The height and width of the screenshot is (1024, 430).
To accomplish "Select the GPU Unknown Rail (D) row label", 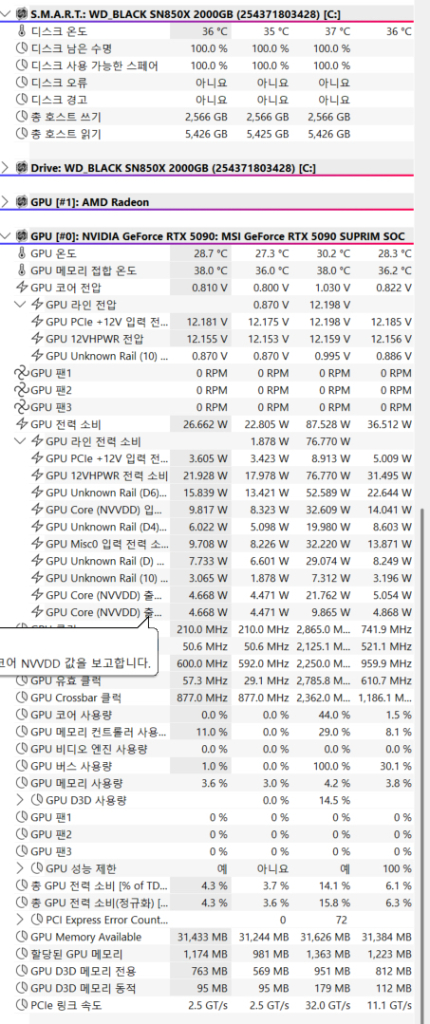I will [x=106, y=560].
